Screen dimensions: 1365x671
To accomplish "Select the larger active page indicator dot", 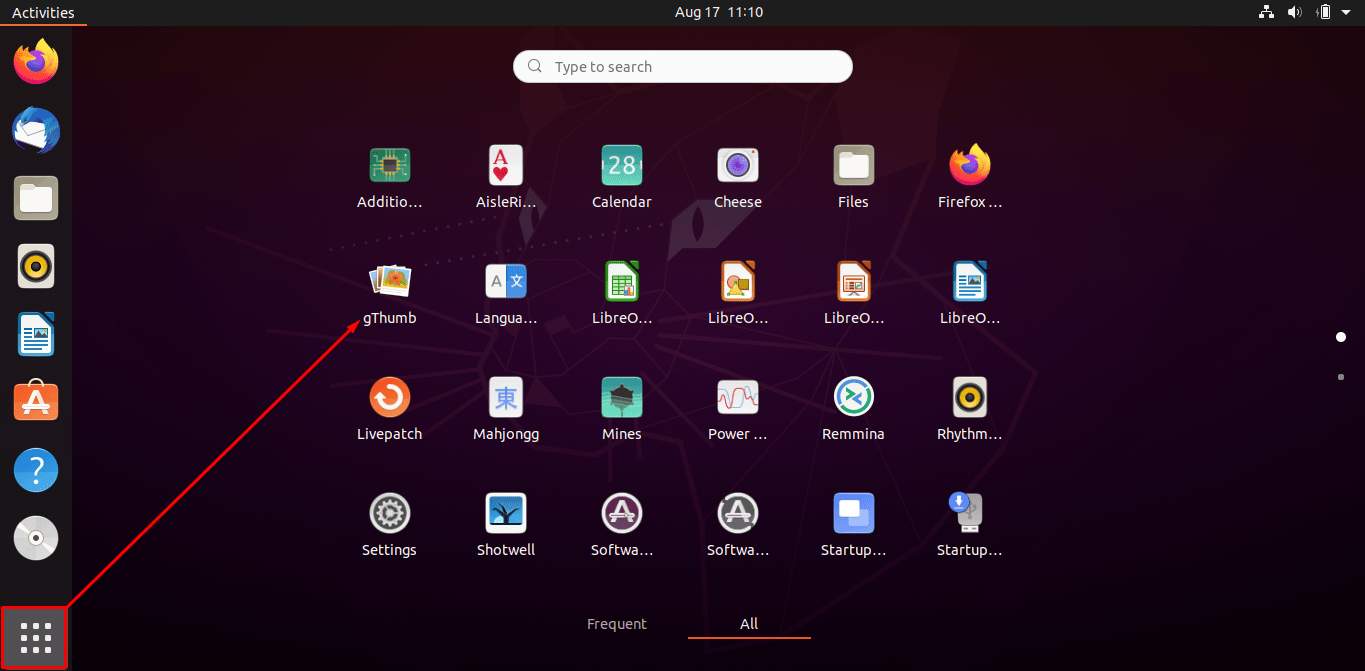I will tap(1341, 337).
